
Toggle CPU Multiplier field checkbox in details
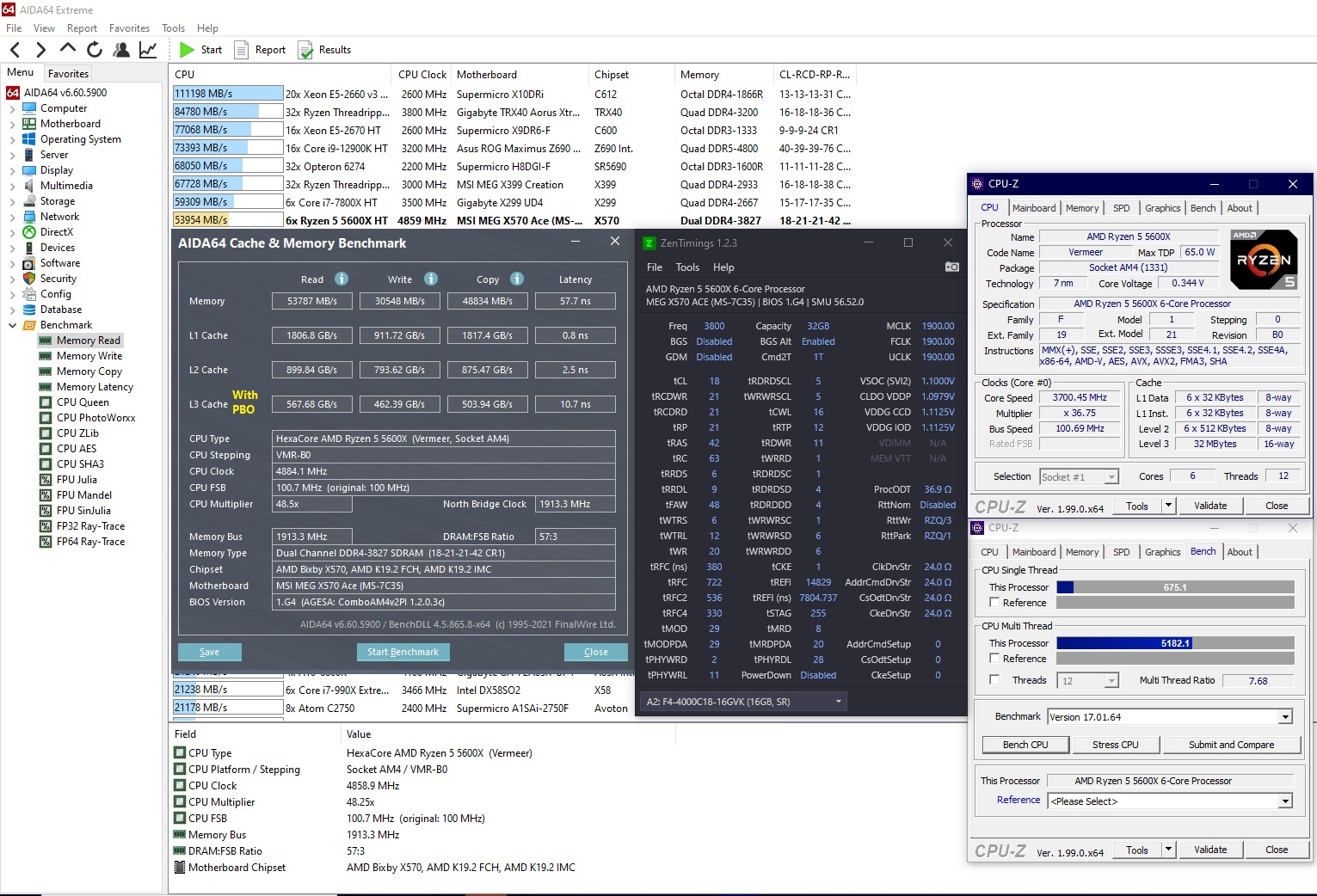point(180,801)
